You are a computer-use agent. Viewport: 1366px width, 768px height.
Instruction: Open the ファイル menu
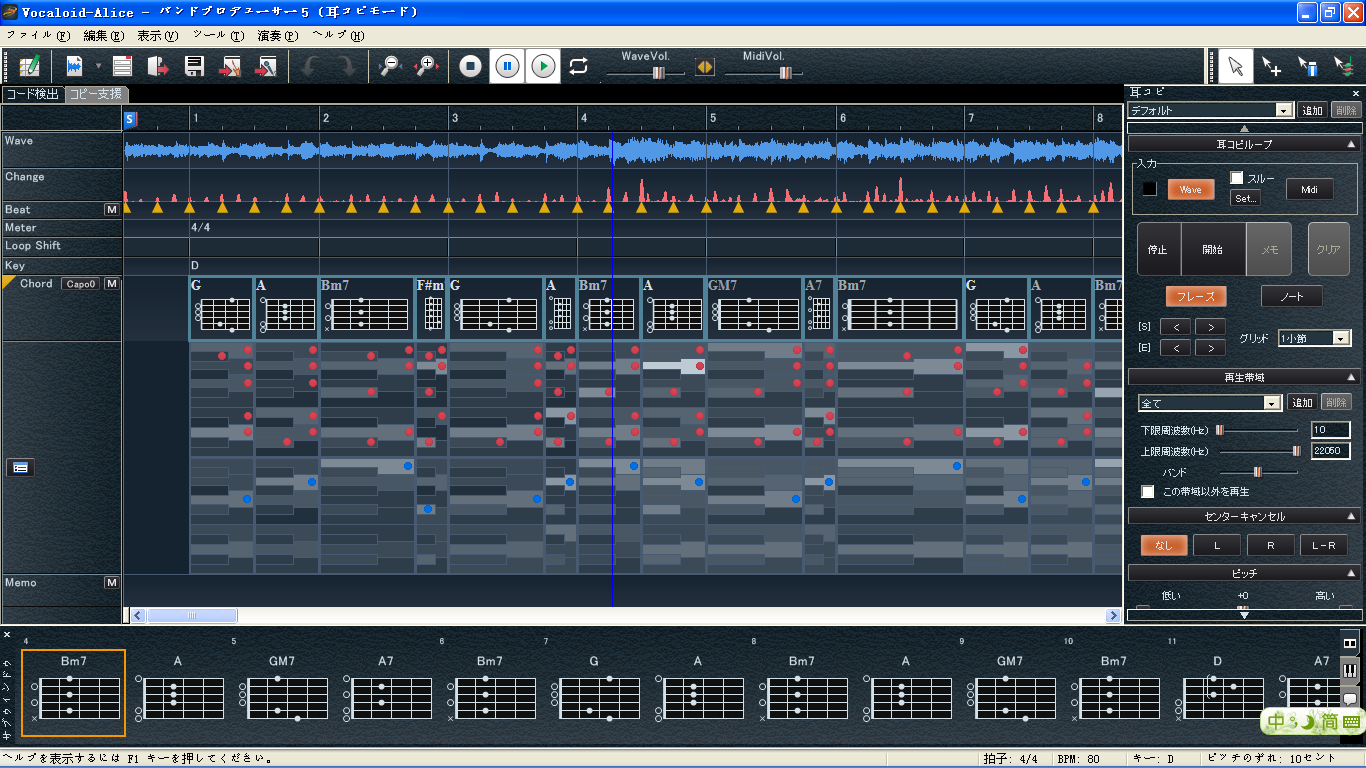pyautogui.click(x=38, y=35)
